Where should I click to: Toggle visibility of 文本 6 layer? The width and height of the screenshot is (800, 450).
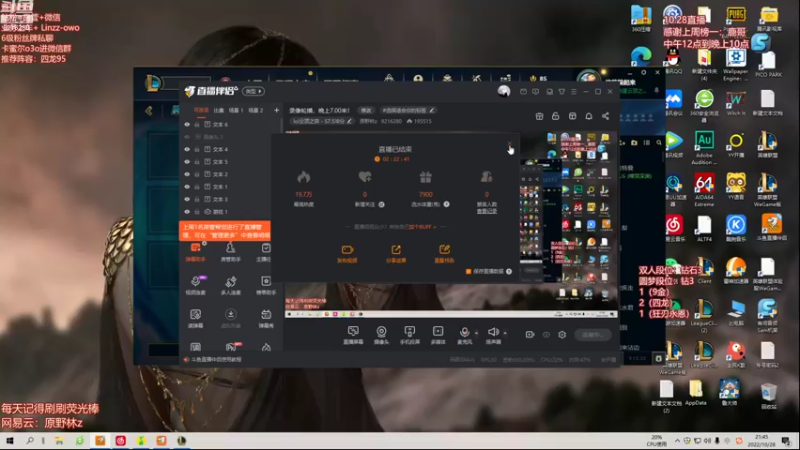point(187,124)
